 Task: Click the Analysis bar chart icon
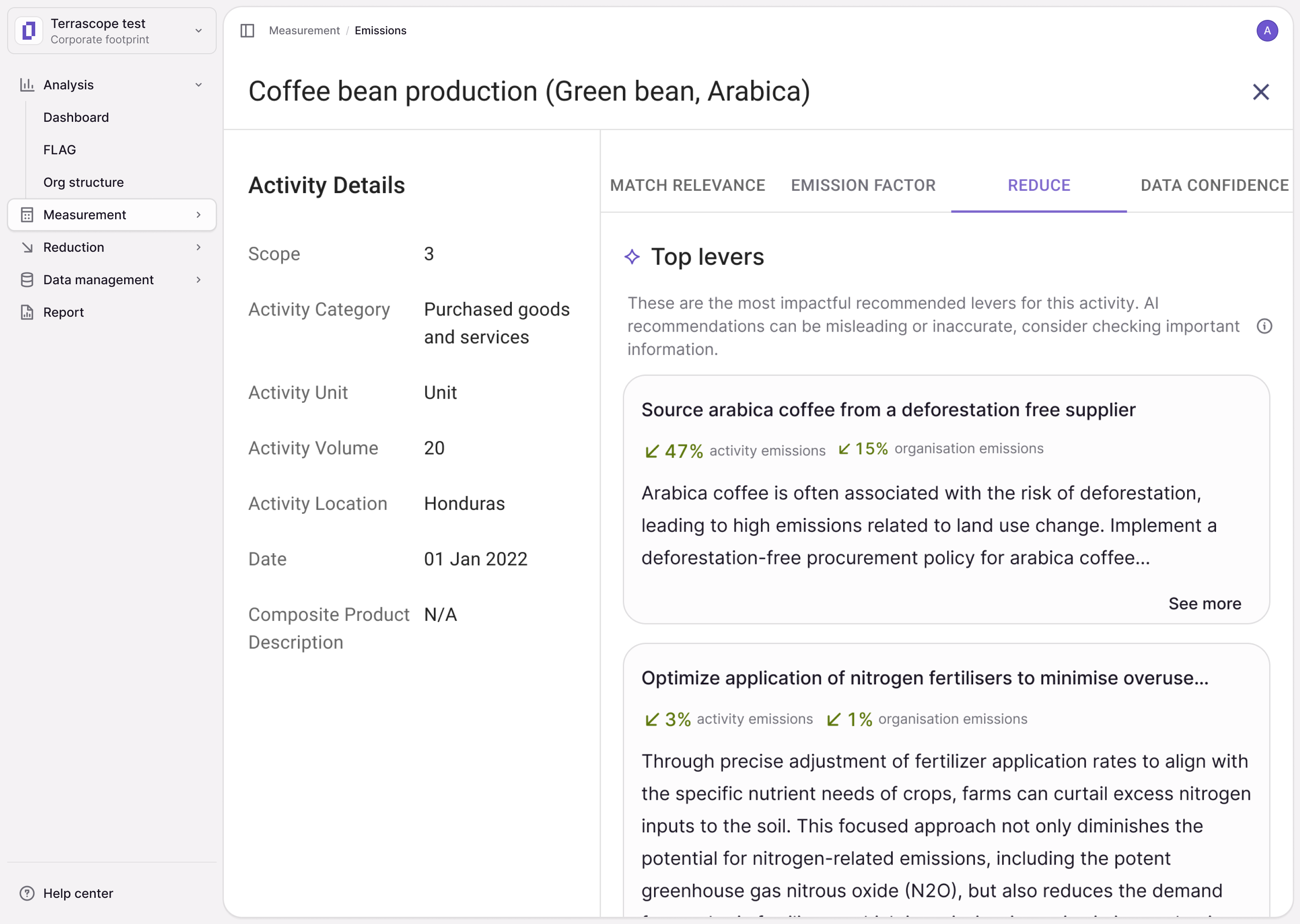coord(27,85)
